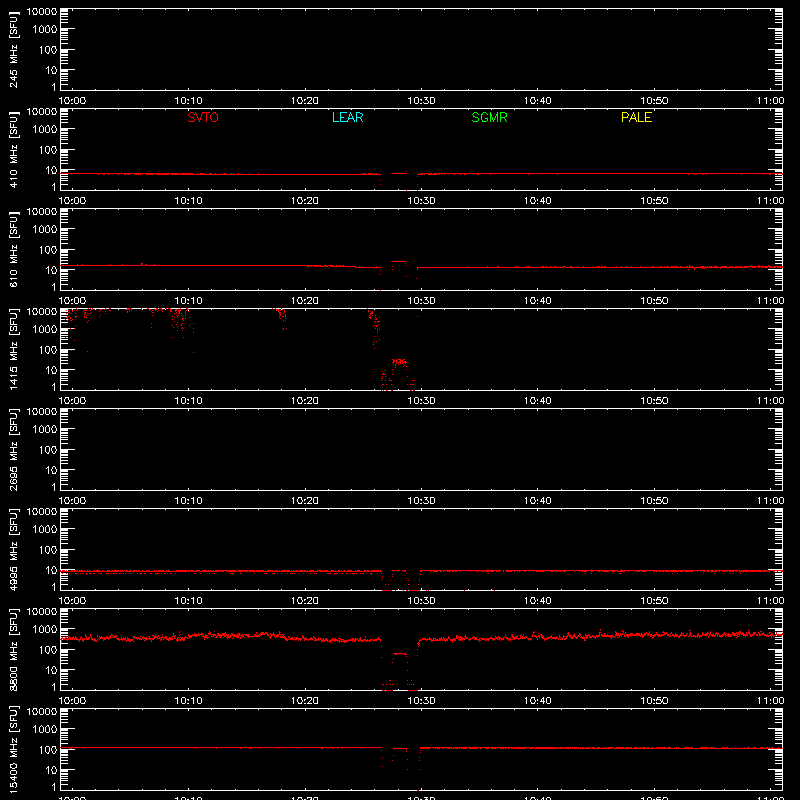Click the 10:50 time label under 610 MHz panel
This screenshot has height=800, width=800.
pos(654,301)
